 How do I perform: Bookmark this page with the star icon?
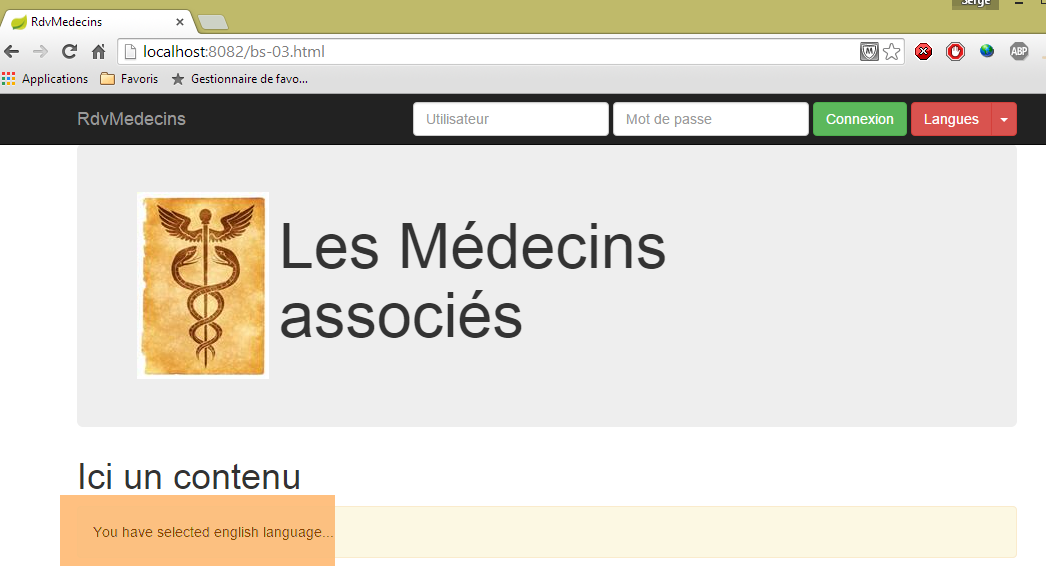[892, 51]
